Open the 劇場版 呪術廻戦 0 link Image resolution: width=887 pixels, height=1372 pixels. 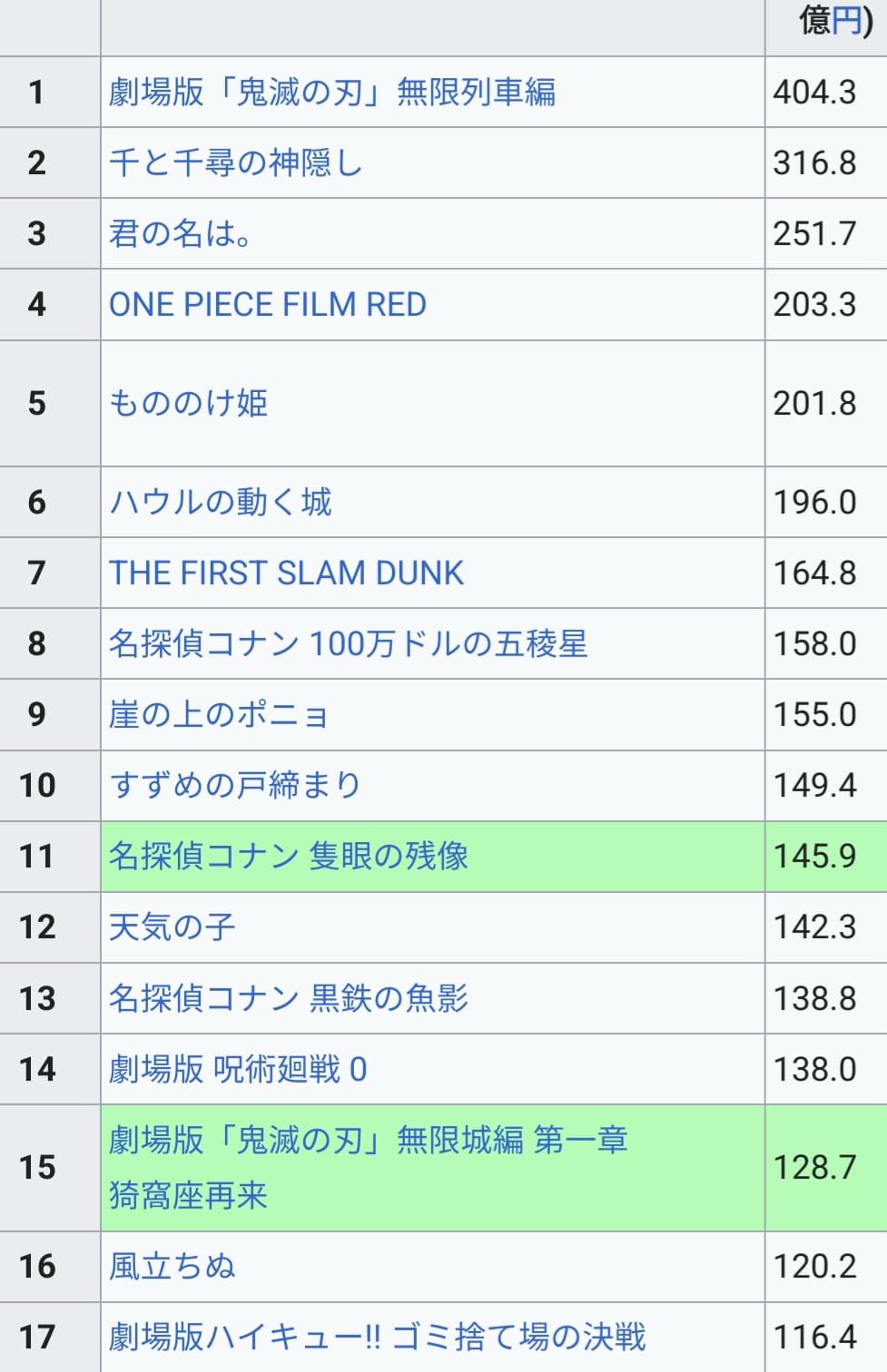click(238, 1069)
